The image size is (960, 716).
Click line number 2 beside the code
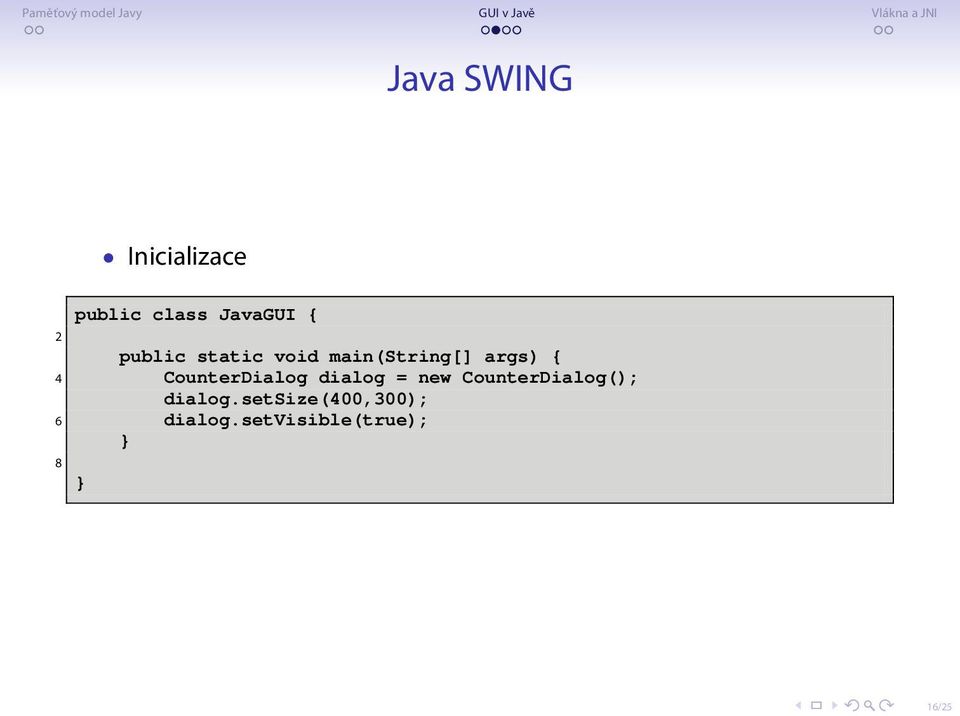(59, 337)
